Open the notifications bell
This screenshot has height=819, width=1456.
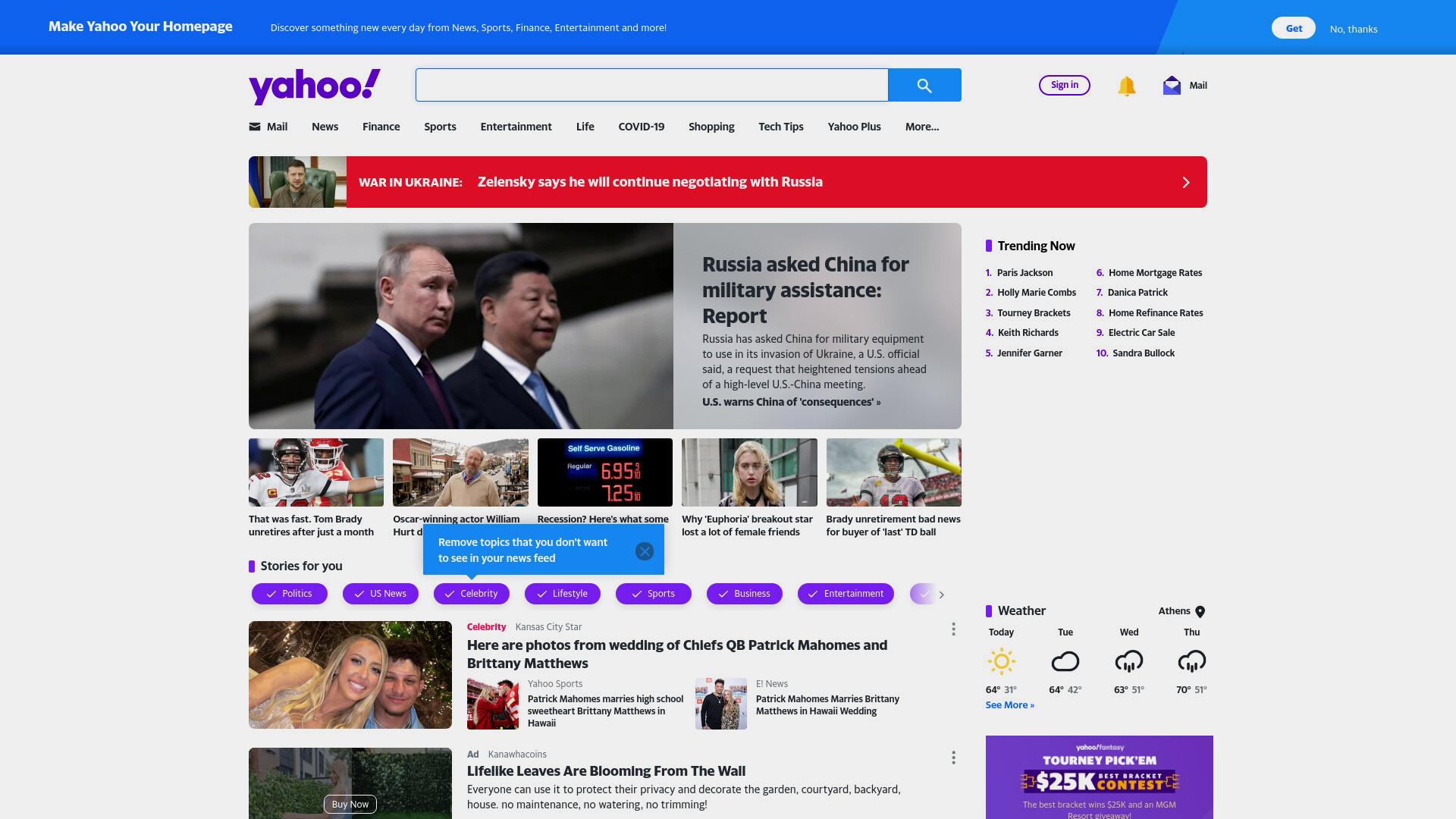pyautogui.click(x=1127, y=86)
